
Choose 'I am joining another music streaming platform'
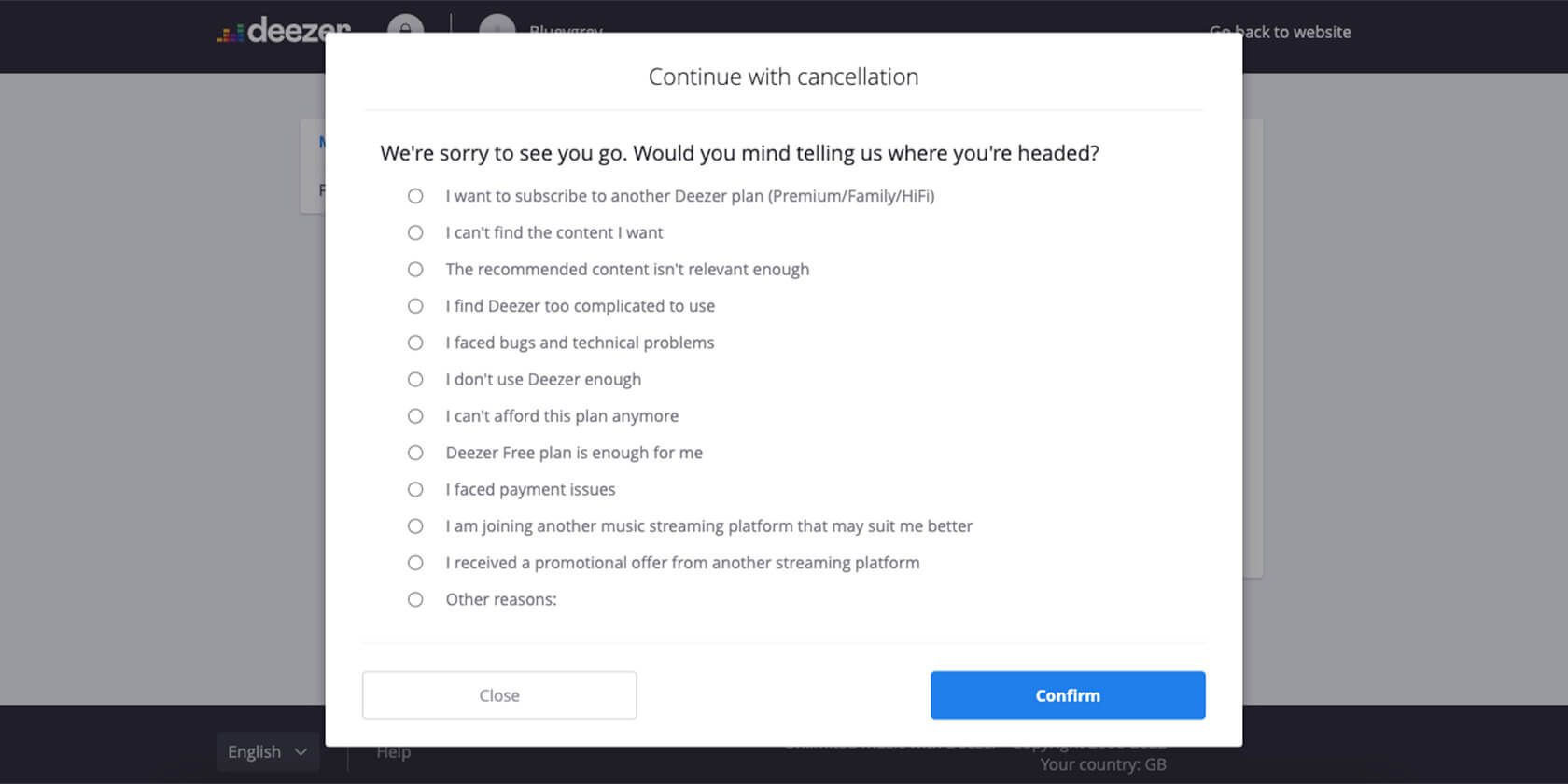(415, 525)
